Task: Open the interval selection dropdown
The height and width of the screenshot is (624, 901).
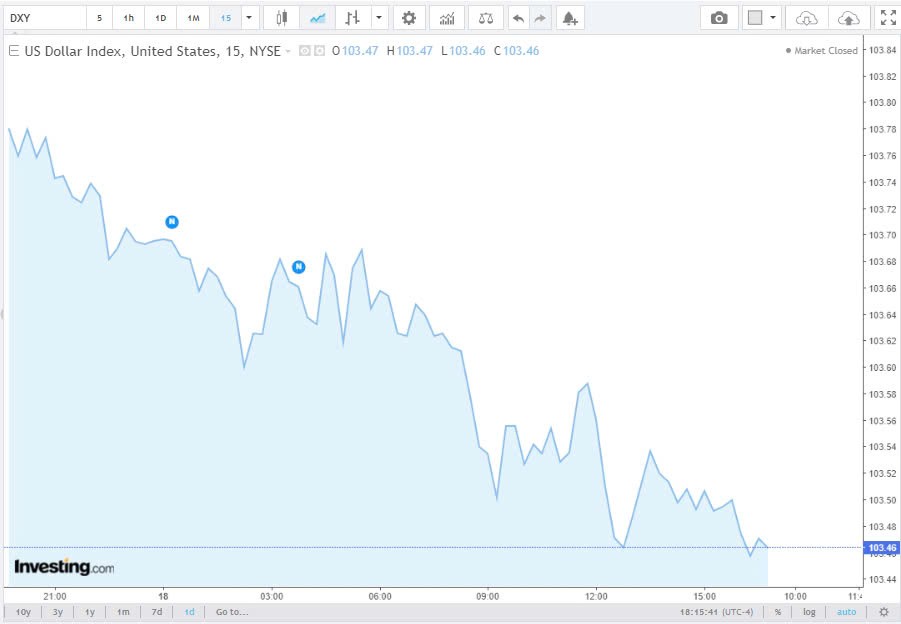Action: tap(247, 17)
